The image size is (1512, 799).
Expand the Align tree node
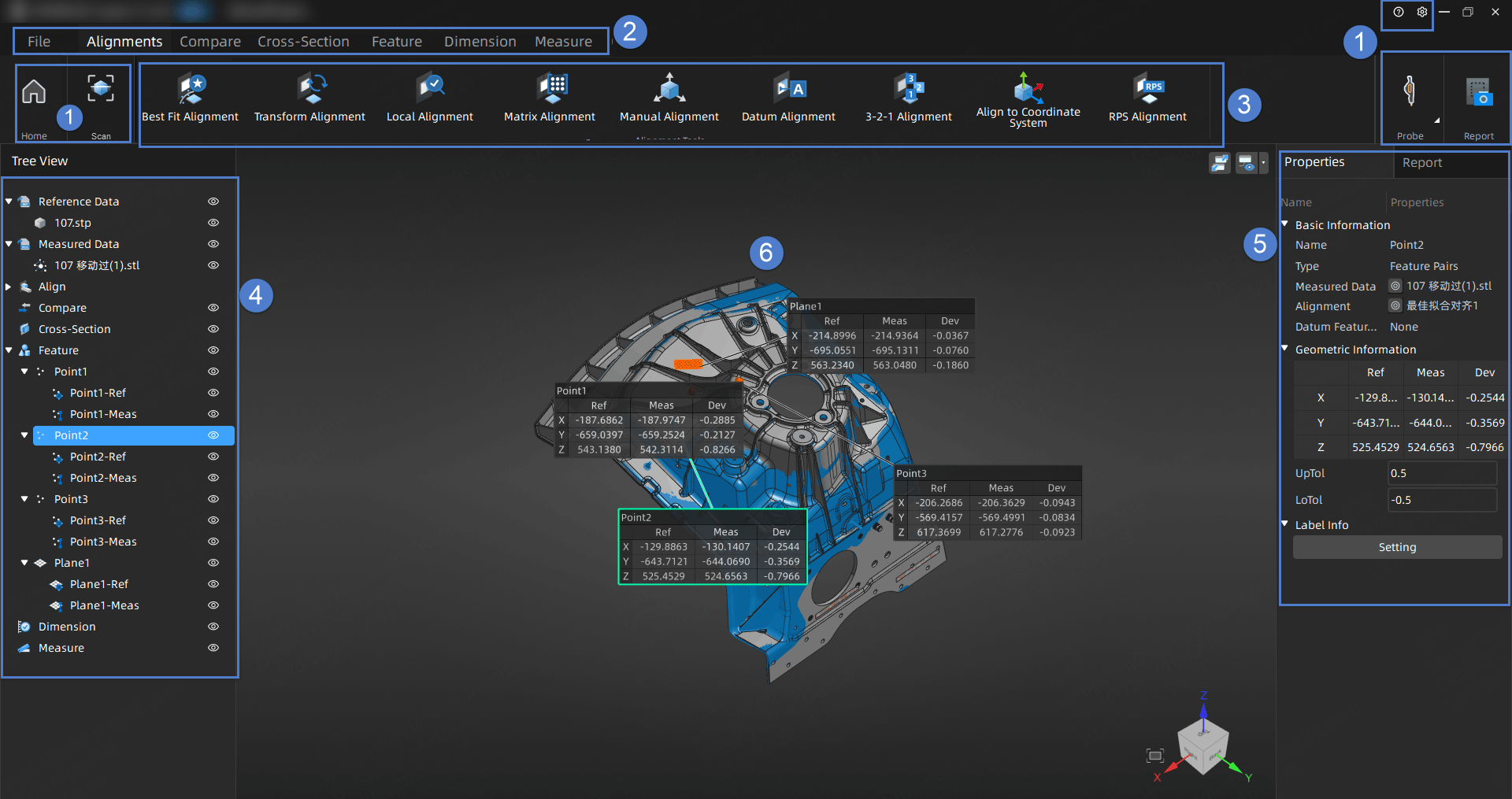tap(9, 287)
